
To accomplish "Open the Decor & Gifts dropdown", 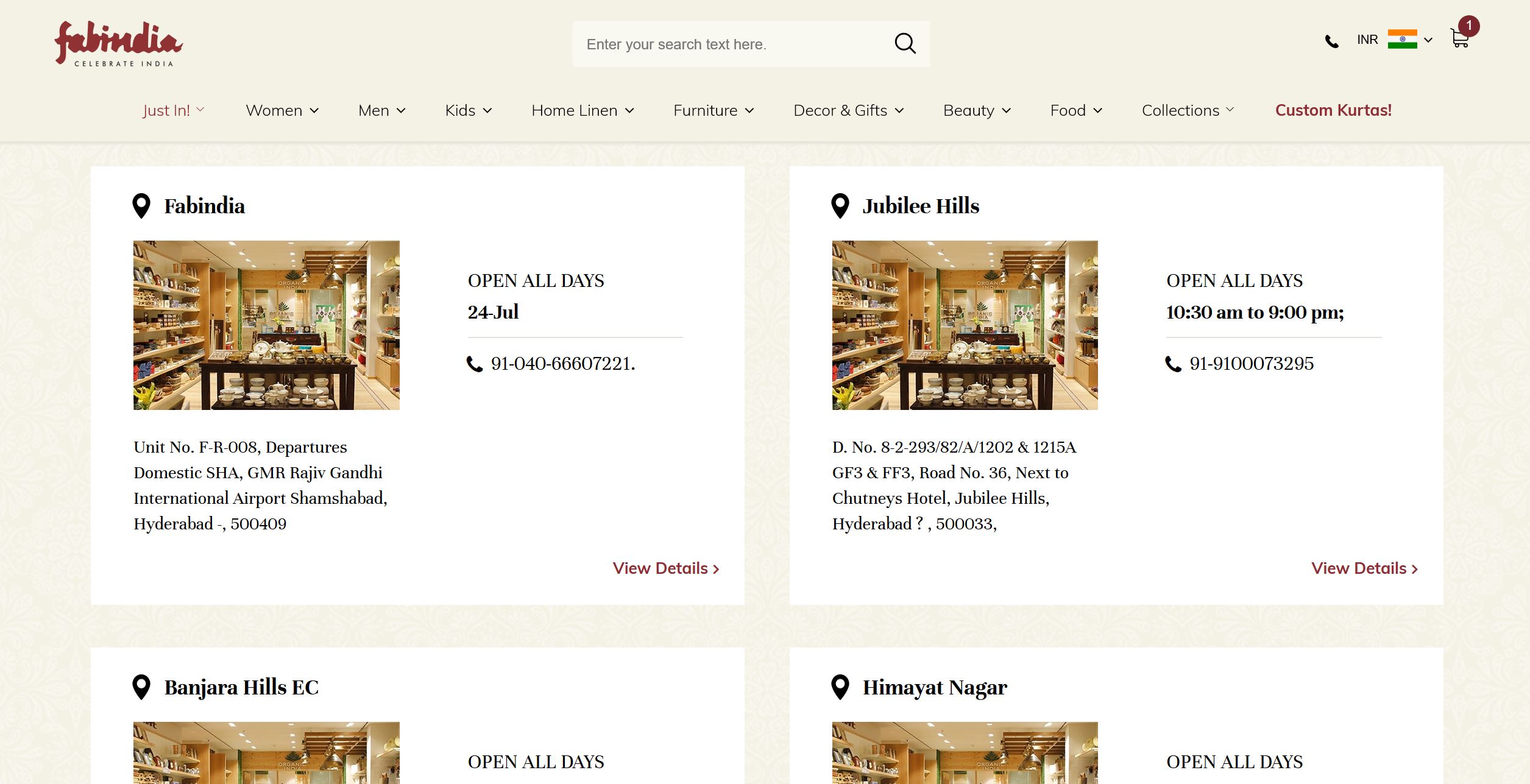I will (x=848, y=110).
